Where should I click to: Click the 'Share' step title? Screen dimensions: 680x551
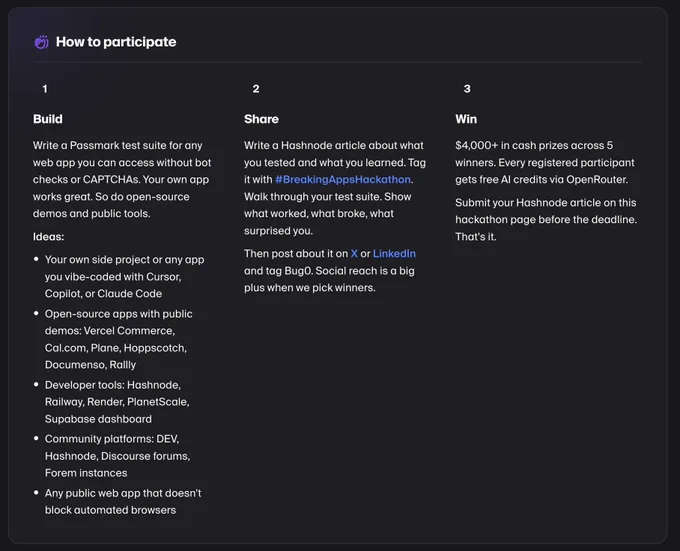(x=261, y=119)
